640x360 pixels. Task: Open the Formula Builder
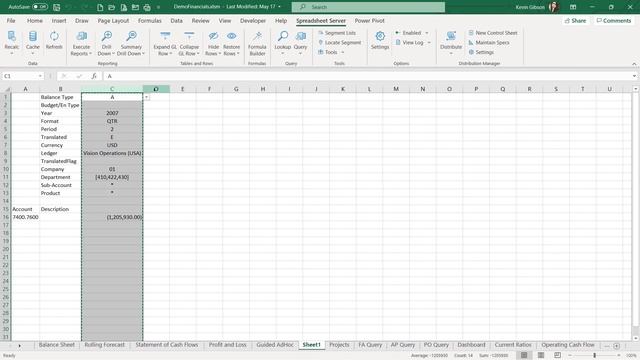pyautogui.click(x=257, y=43)
